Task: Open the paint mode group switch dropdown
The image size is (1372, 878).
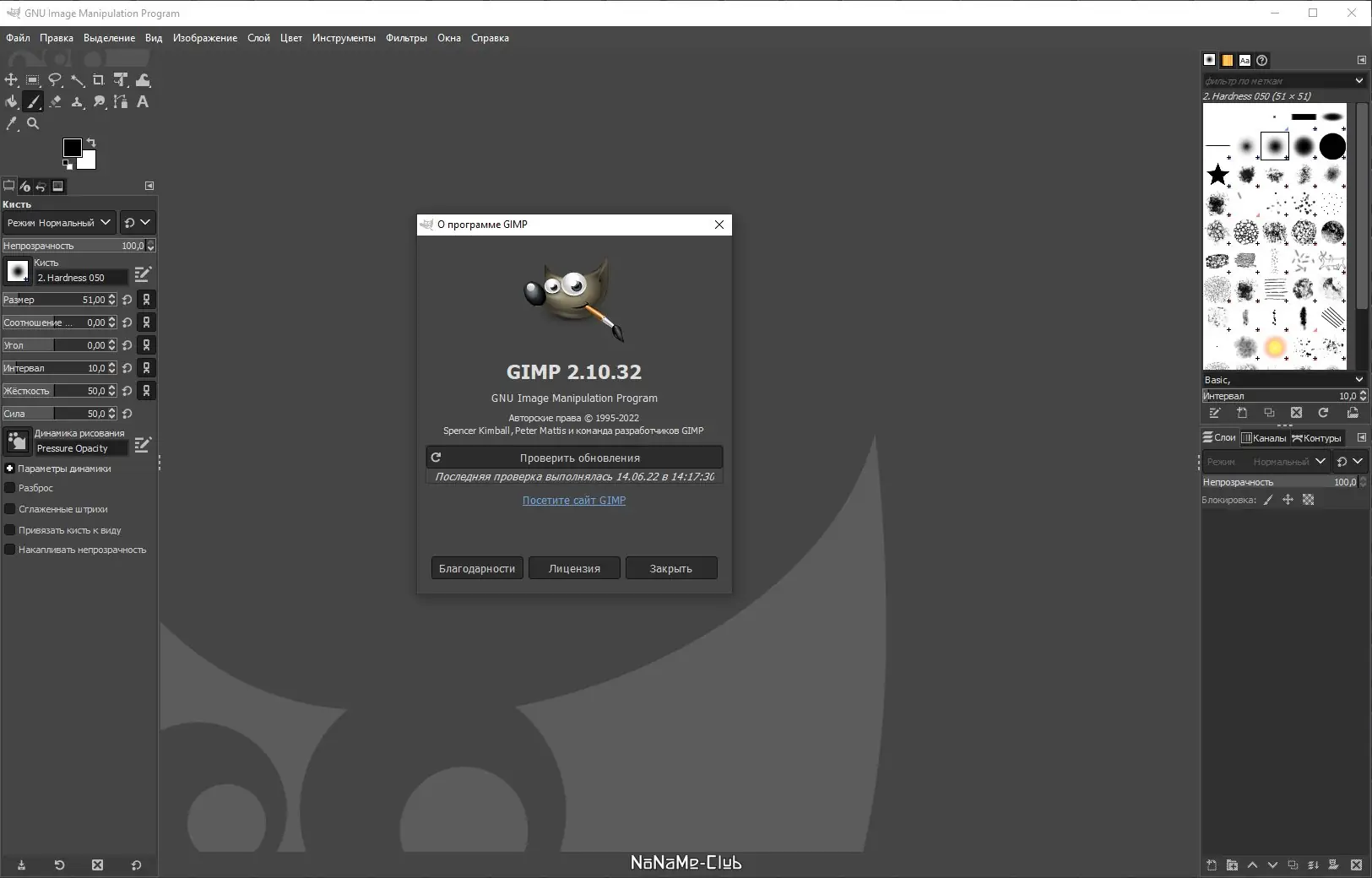Action: (x=137, y=223)
